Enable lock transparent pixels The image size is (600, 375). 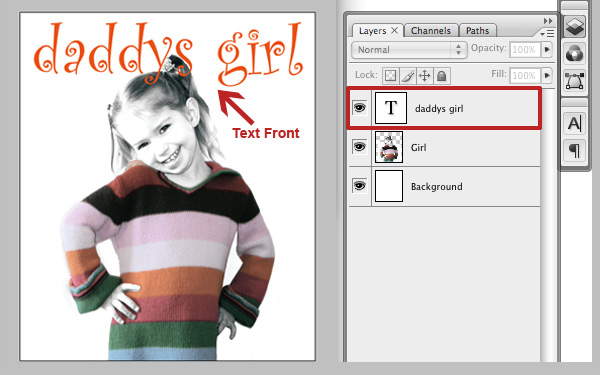[390, 75]
